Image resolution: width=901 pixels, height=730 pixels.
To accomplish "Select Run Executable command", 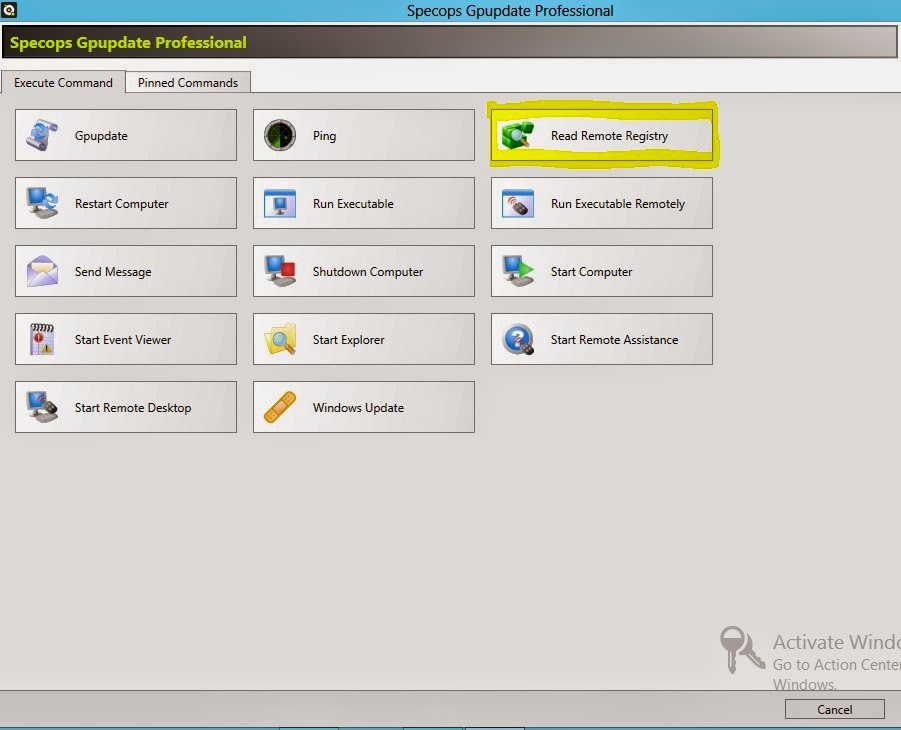I will tap(364, 203).
